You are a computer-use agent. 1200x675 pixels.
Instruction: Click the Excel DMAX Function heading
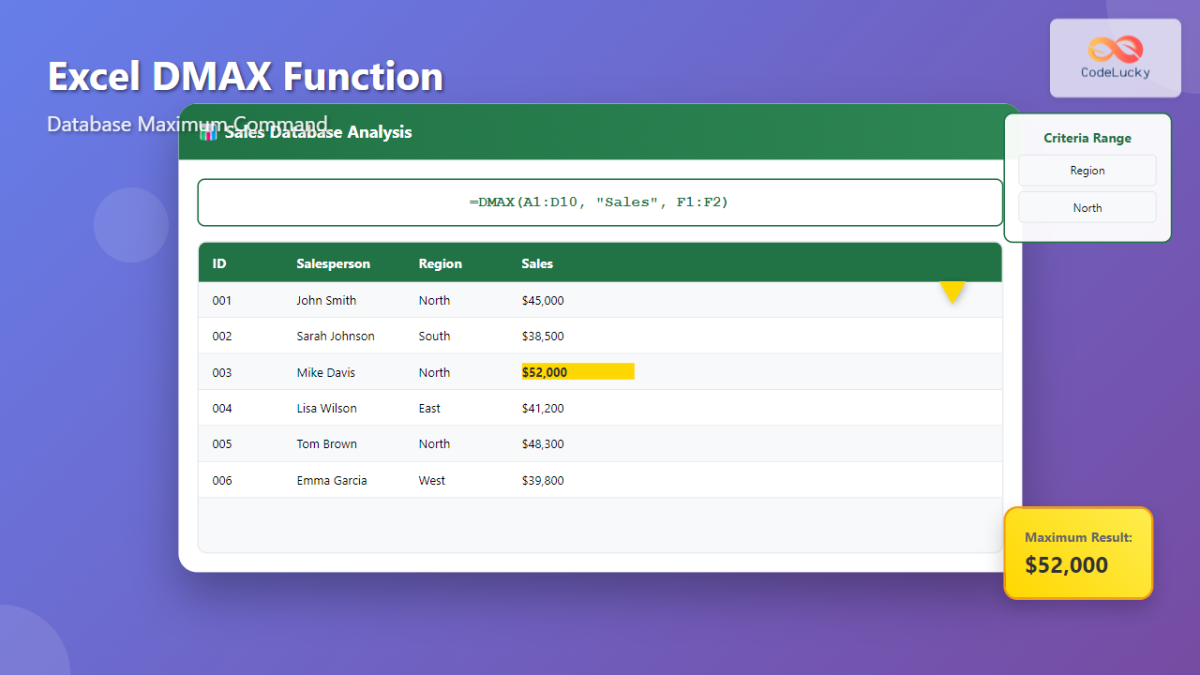coord(246,77)
